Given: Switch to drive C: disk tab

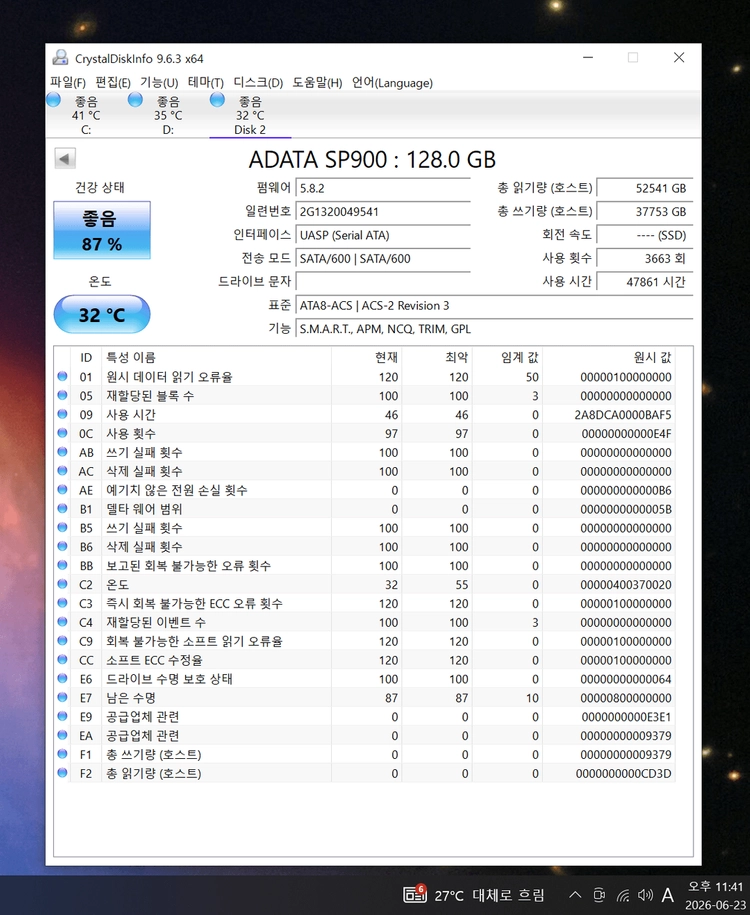Looking at the screenshot, I should [x=86, y=115].
